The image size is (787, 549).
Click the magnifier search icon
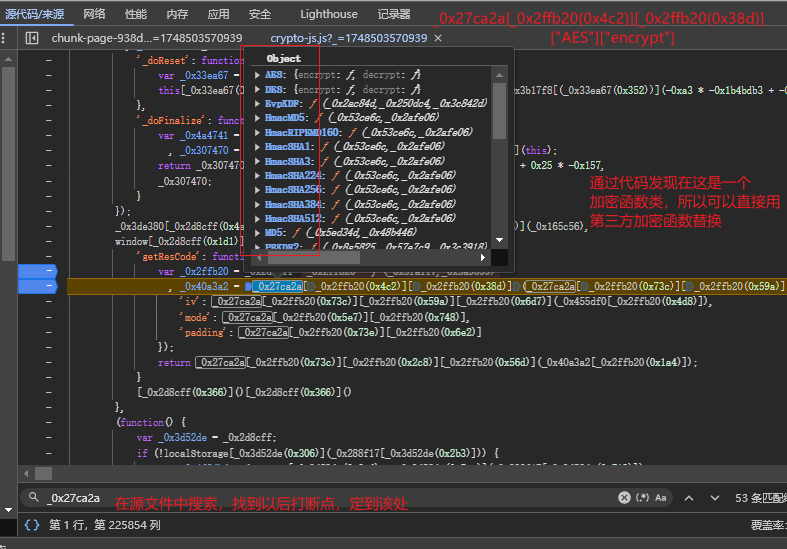34,497
